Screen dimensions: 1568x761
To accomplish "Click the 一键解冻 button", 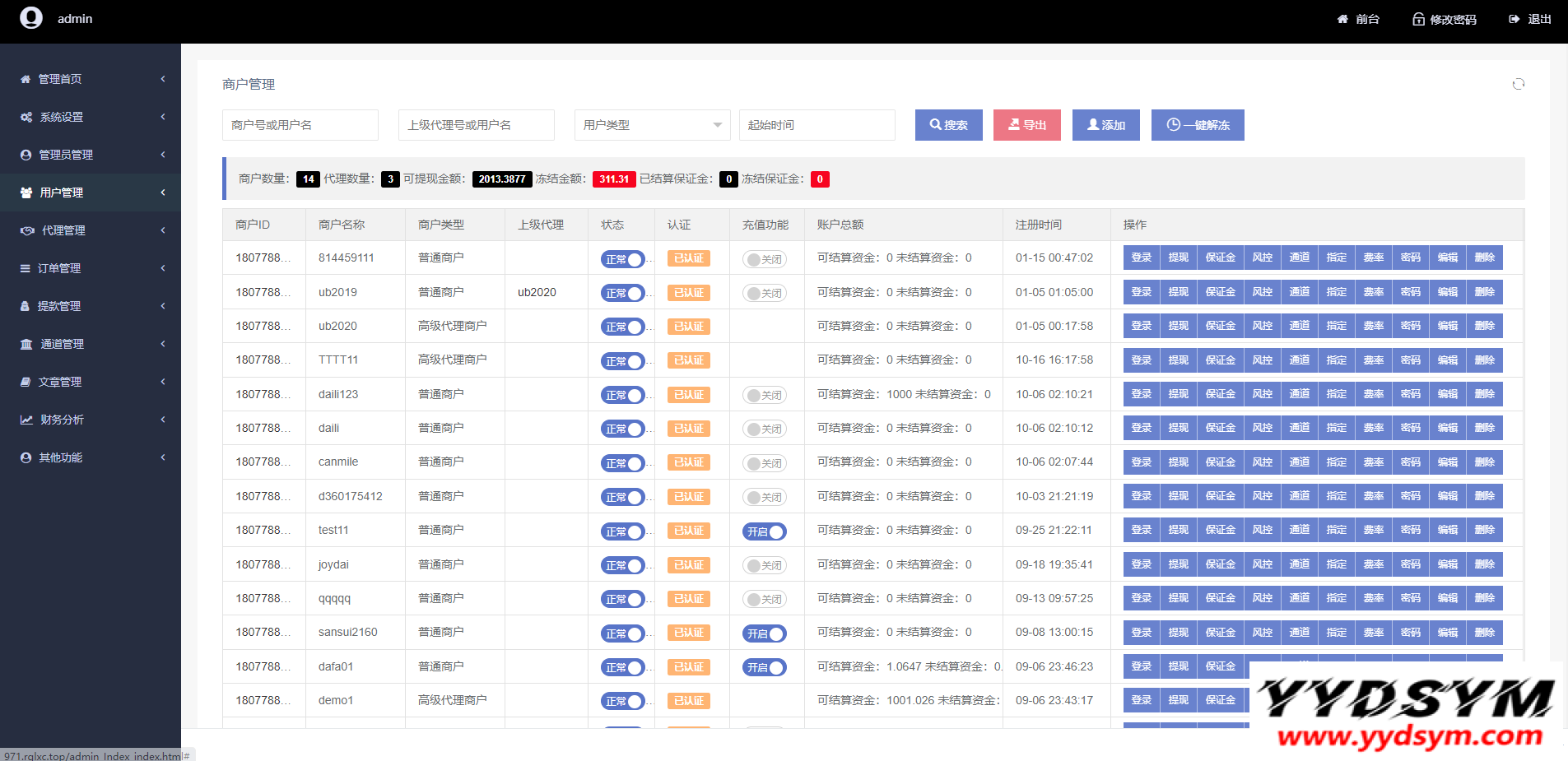I will 1197,125.
